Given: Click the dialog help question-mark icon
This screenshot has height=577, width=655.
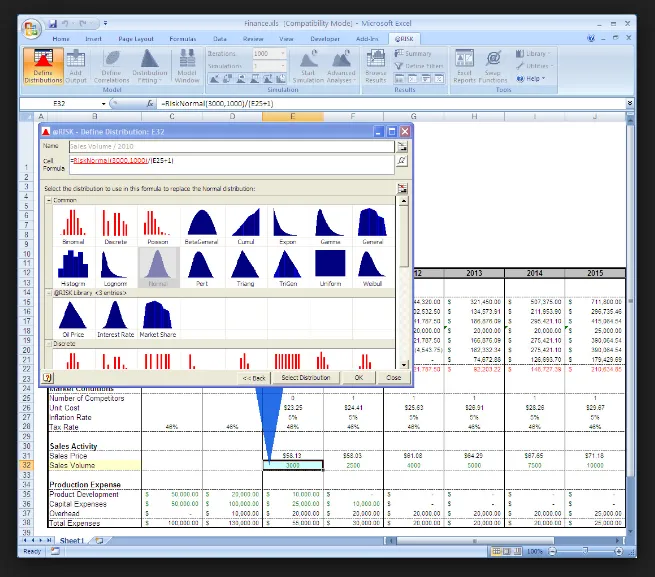Looking at the screenshot, I should [47, 378].
